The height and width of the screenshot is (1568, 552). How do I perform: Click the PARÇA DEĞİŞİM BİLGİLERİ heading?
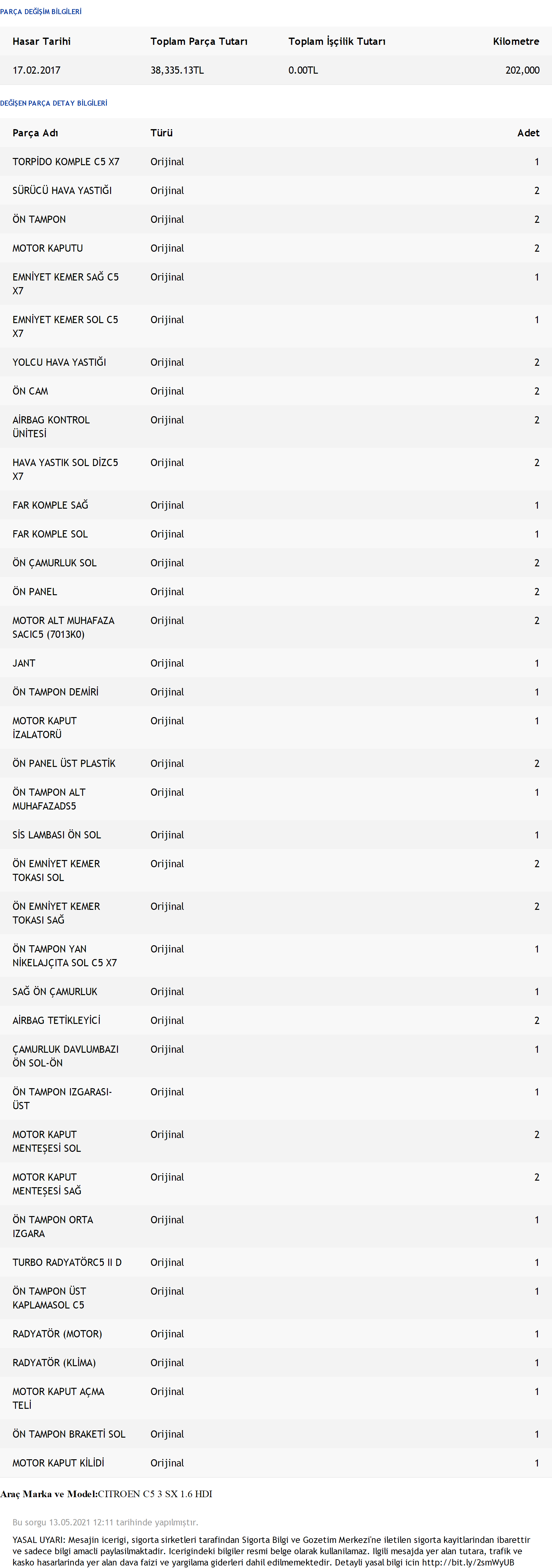41,12
